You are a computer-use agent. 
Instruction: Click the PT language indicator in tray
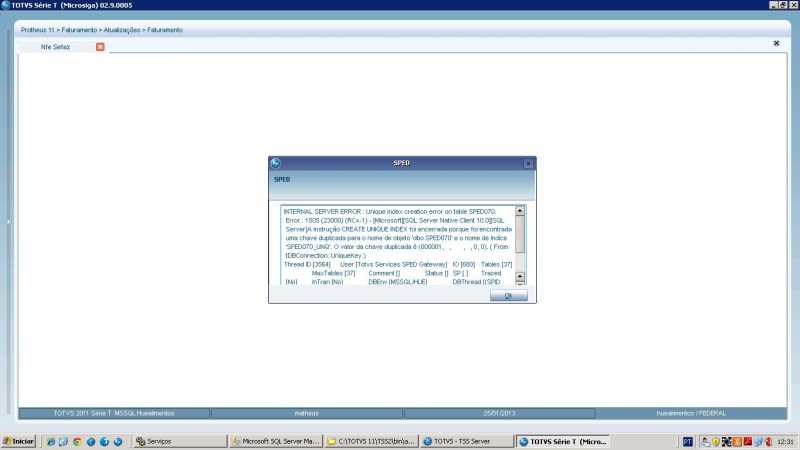click(x=687, y=442)
